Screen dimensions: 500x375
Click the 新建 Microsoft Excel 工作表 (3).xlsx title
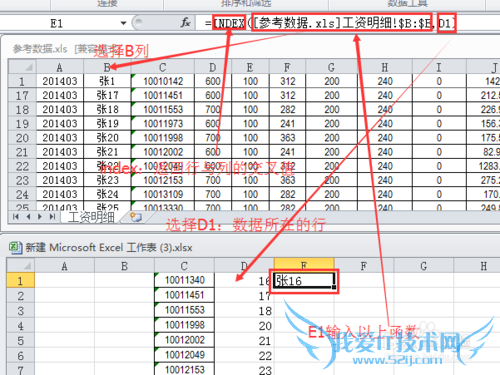tap(109, 248)
